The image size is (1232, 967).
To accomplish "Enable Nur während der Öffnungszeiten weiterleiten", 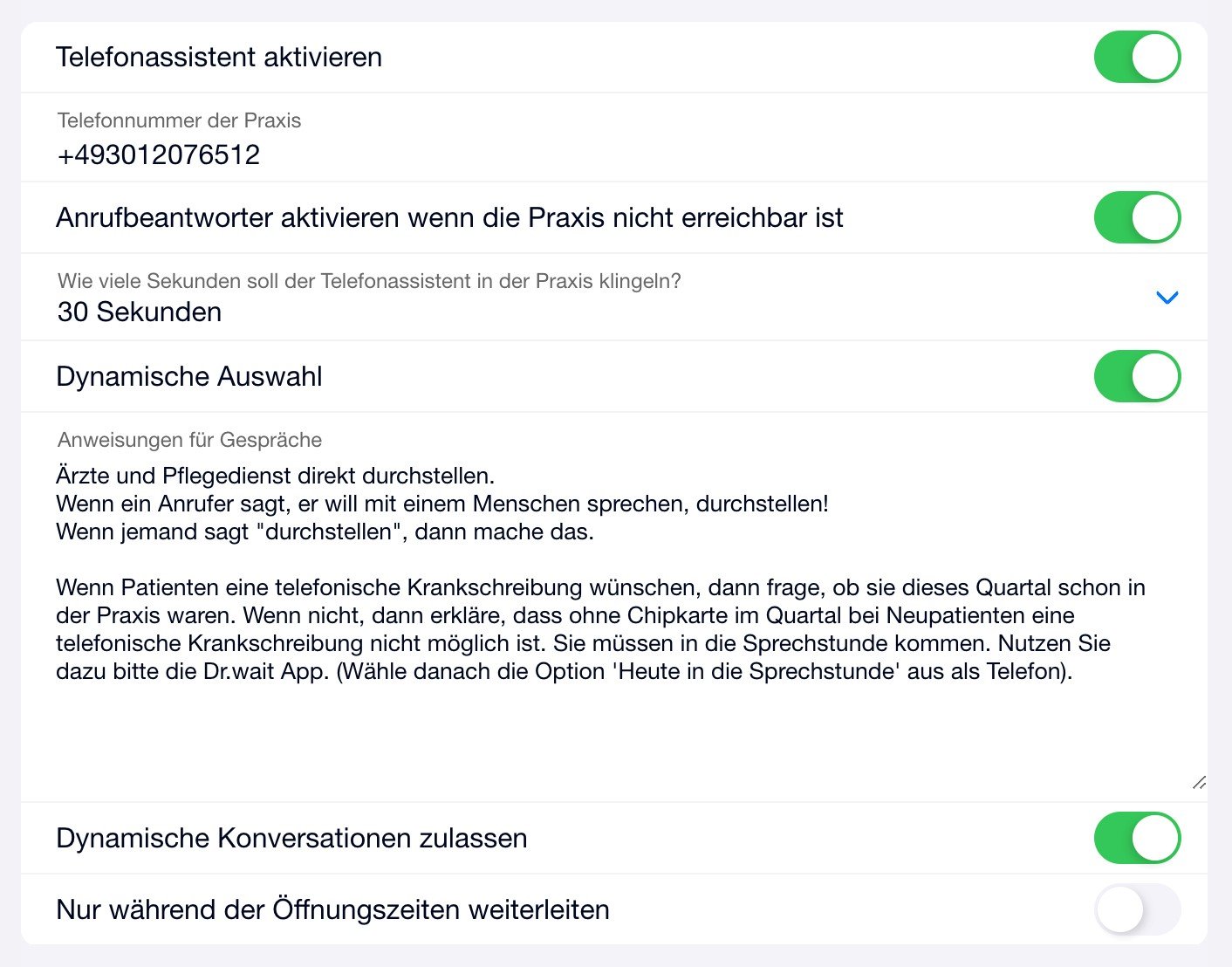I will coord(1137,909).
